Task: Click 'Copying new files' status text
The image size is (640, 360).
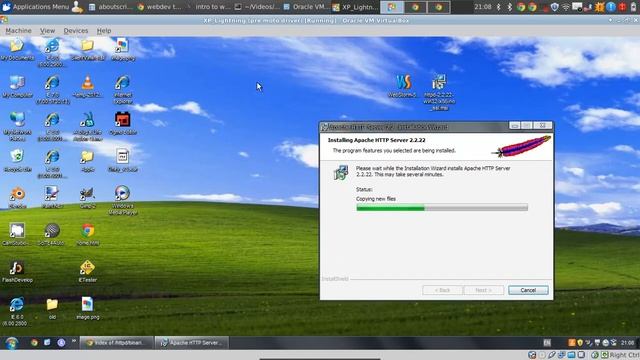Action: click(x=376, y=199)
